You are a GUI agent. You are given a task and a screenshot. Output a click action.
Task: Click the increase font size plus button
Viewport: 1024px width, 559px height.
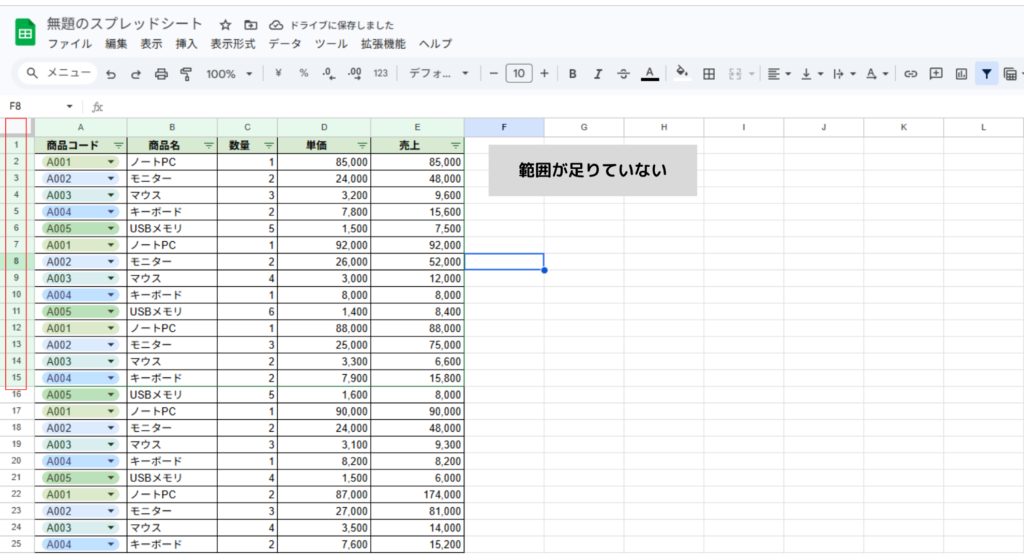click(544, 74)
